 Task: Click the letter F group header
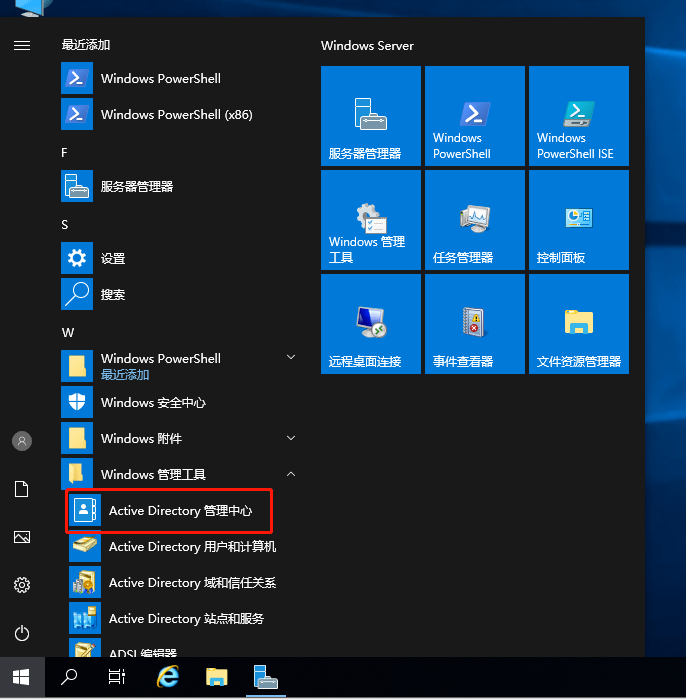(64, 153)
